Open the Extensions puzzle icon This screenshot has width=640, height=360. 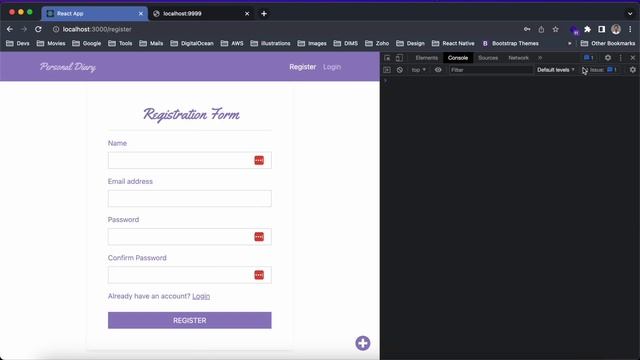click(x=587, y=29)
